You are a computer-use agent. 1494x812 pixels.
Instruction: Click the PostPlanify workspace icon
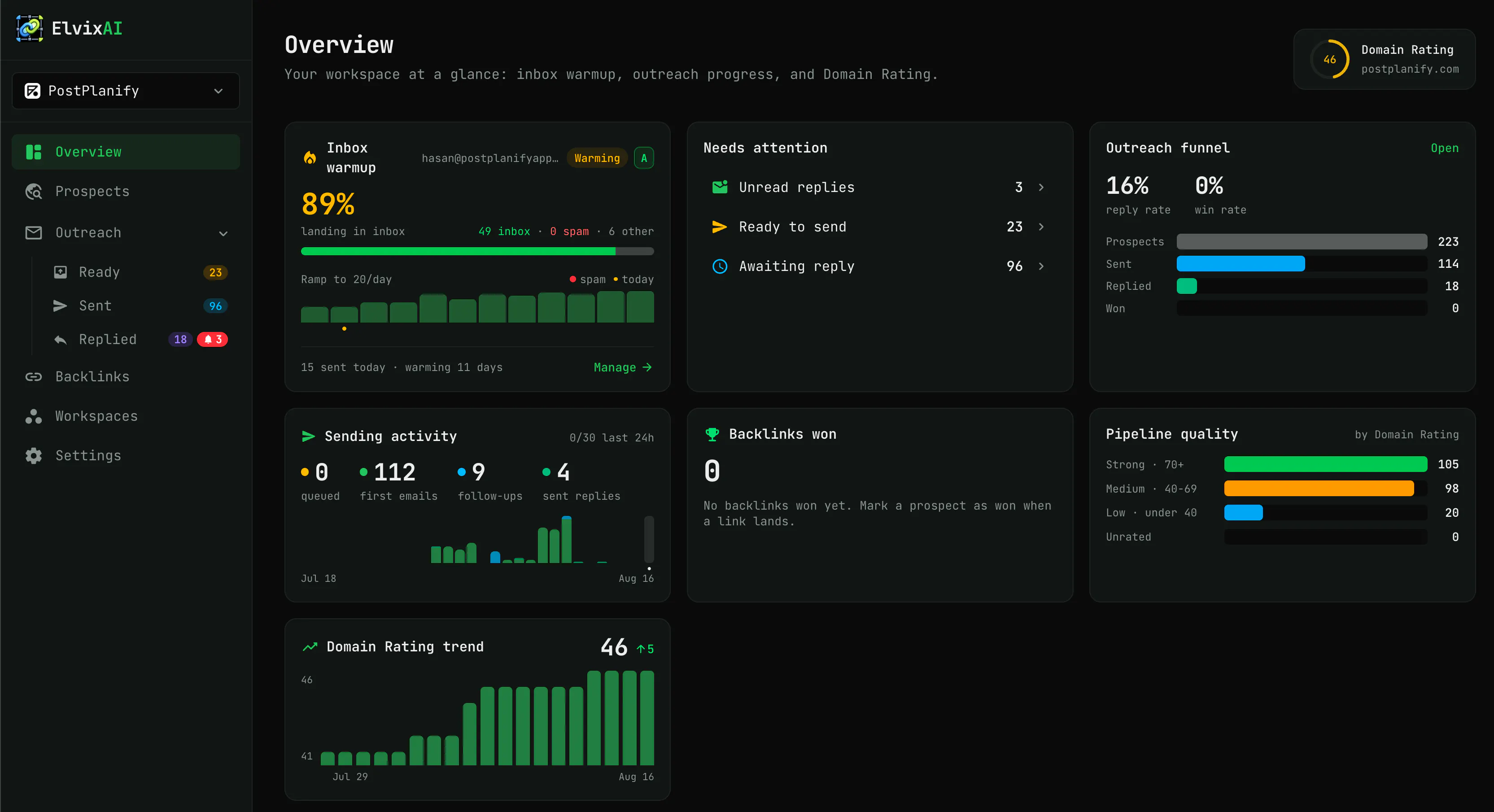point(32,91)
